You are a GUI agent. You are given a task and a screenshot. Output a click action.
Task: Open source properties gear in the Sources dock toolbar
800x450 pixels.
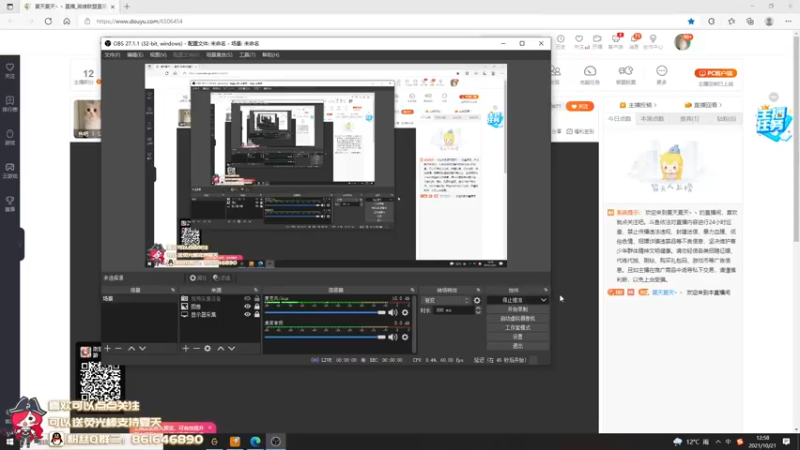point(208,348)
